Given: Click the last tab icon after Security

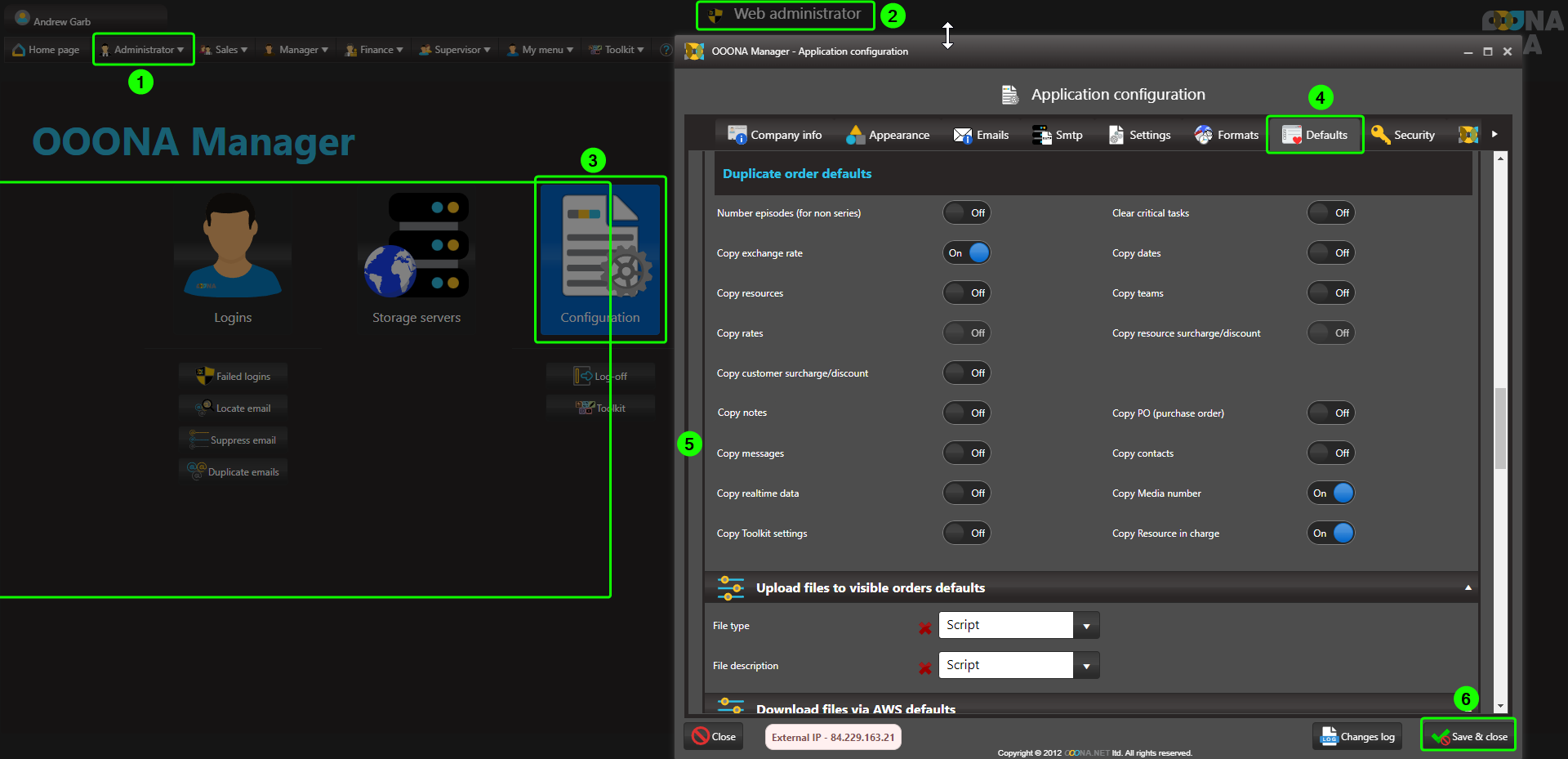Looking at the screenshot, I should [1468, 135].
